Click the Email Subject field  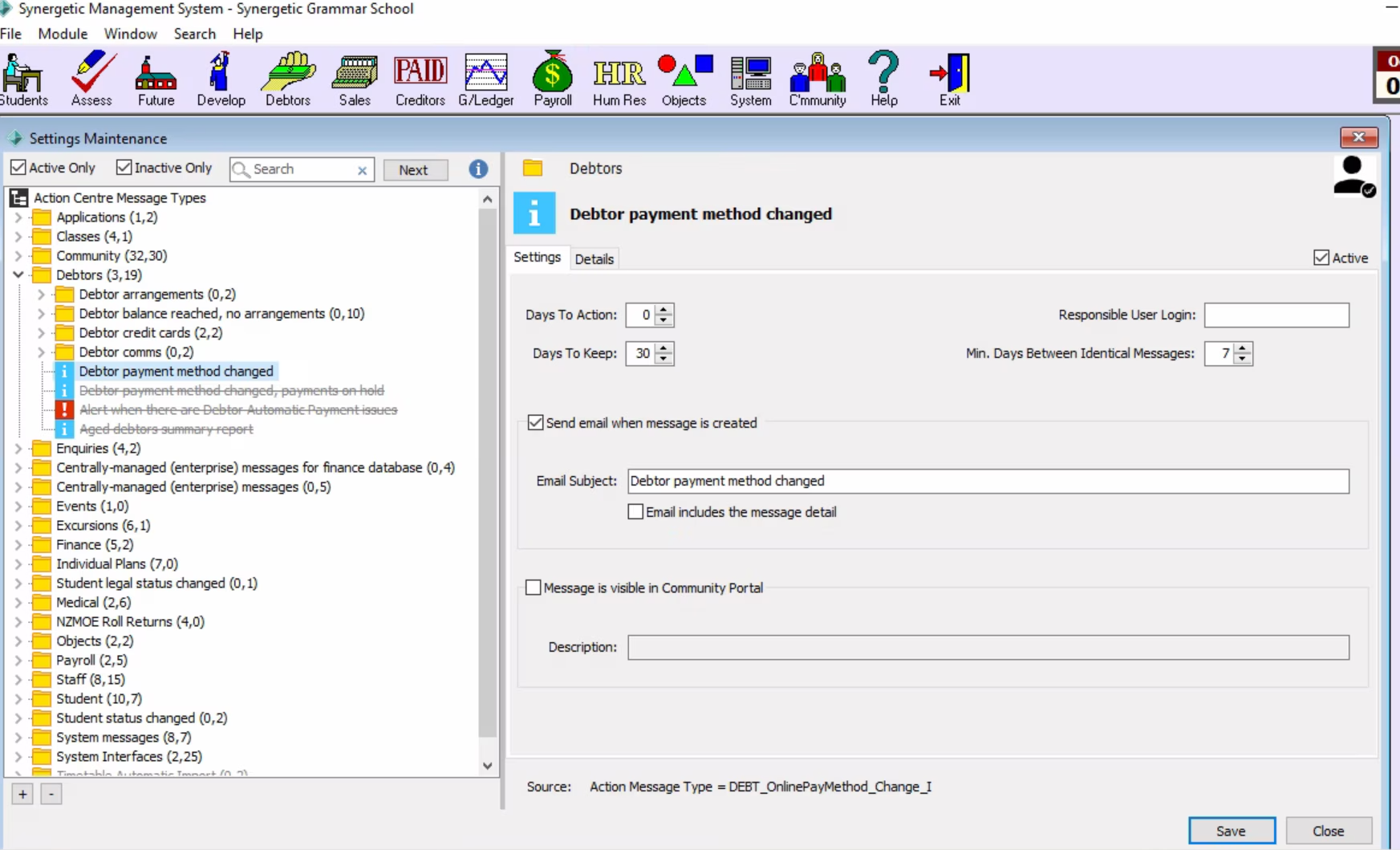click(988, 481)
